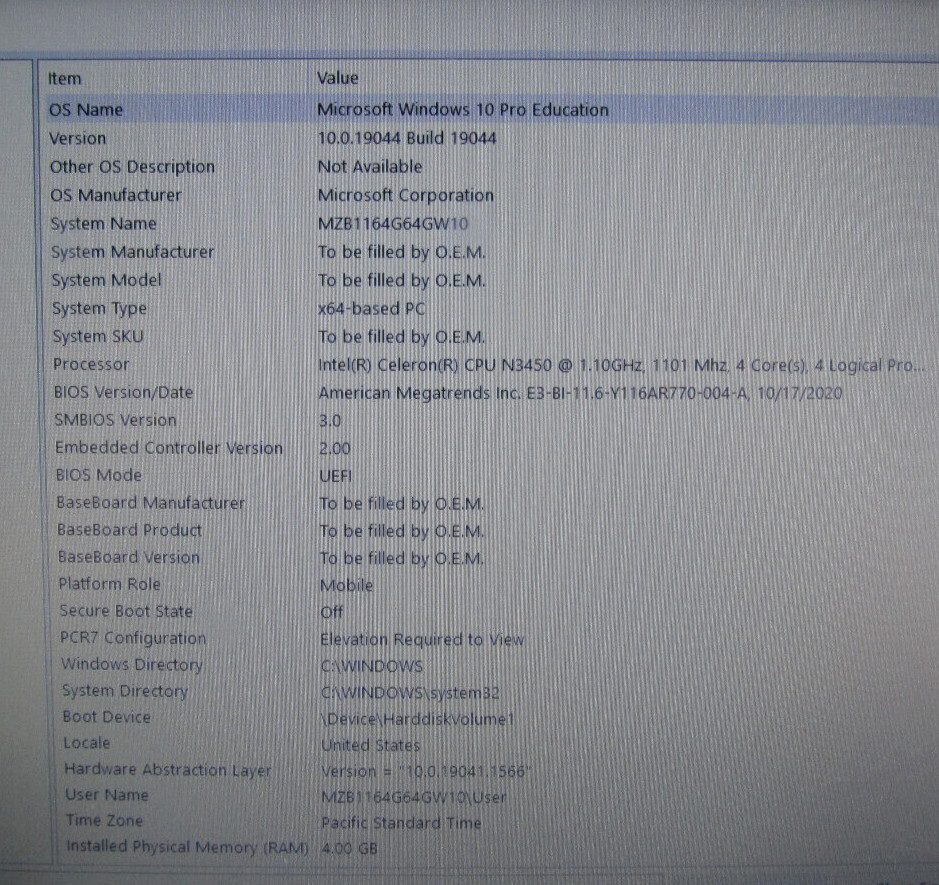The height and width of the screenshot is (885, 939).
Task: Select 'MZB1164G64GW10\User' value
Action: click(414, 798)
